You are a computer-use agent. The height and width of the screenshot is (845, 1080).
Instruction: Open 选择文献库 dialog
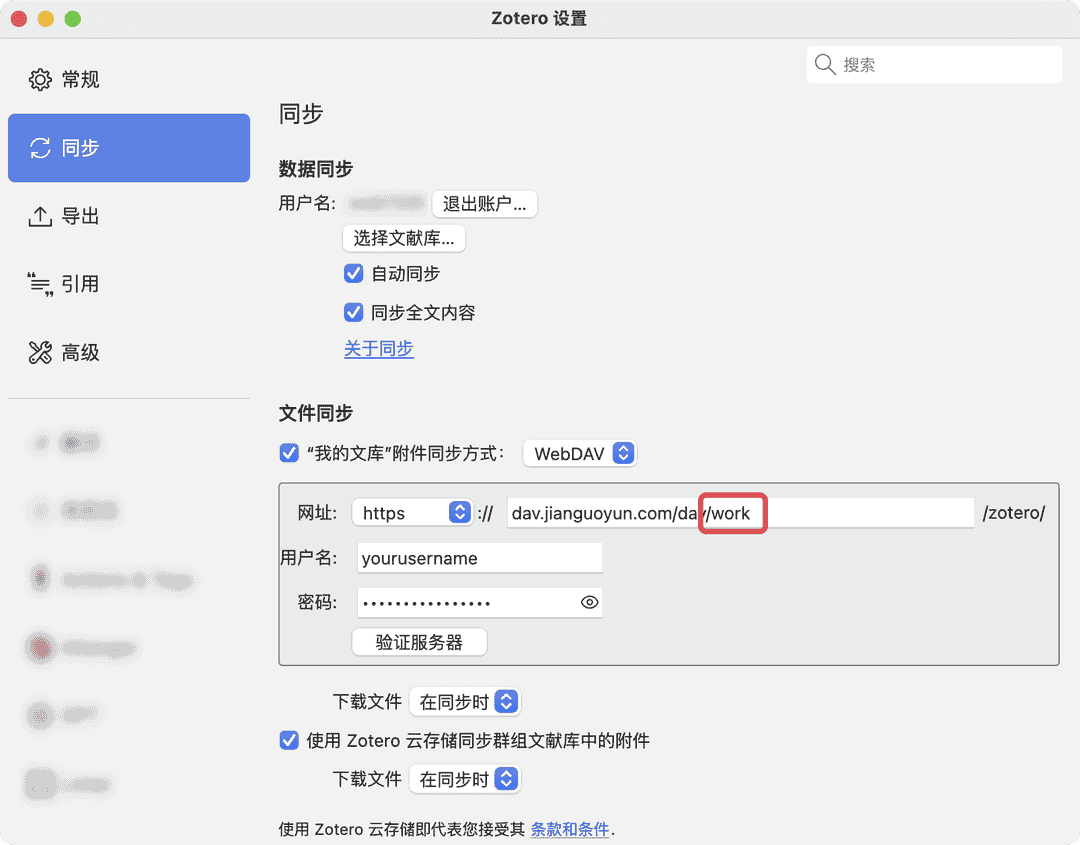(x=404, y=238)
